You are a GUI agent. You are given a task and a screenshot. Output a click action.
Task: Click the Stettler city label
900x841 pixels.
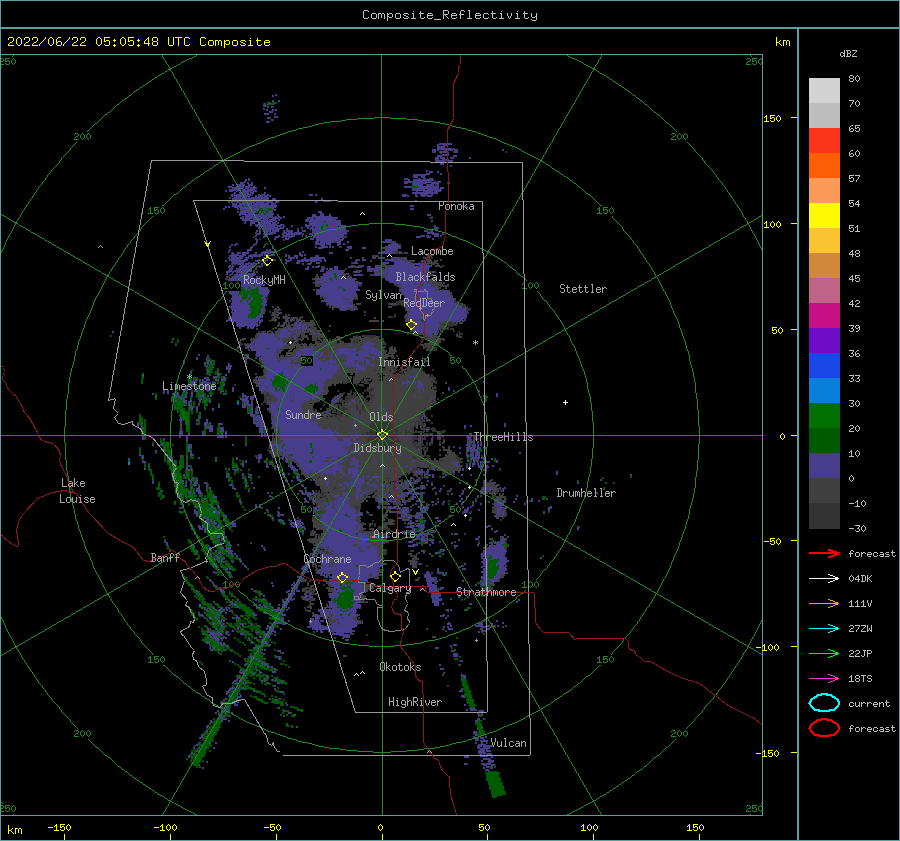pos(583,289)
